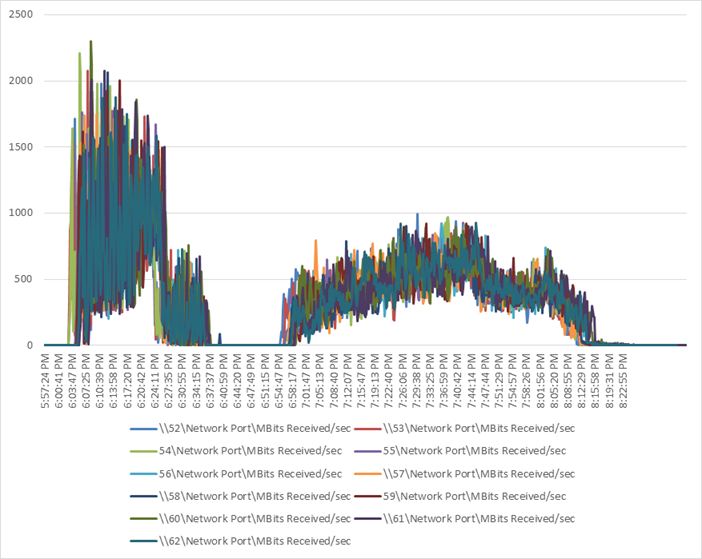This screenshot has height=559, width=702.
Task: Select the \\61 Network Port legend entry
Action: [x=465, y=519]
